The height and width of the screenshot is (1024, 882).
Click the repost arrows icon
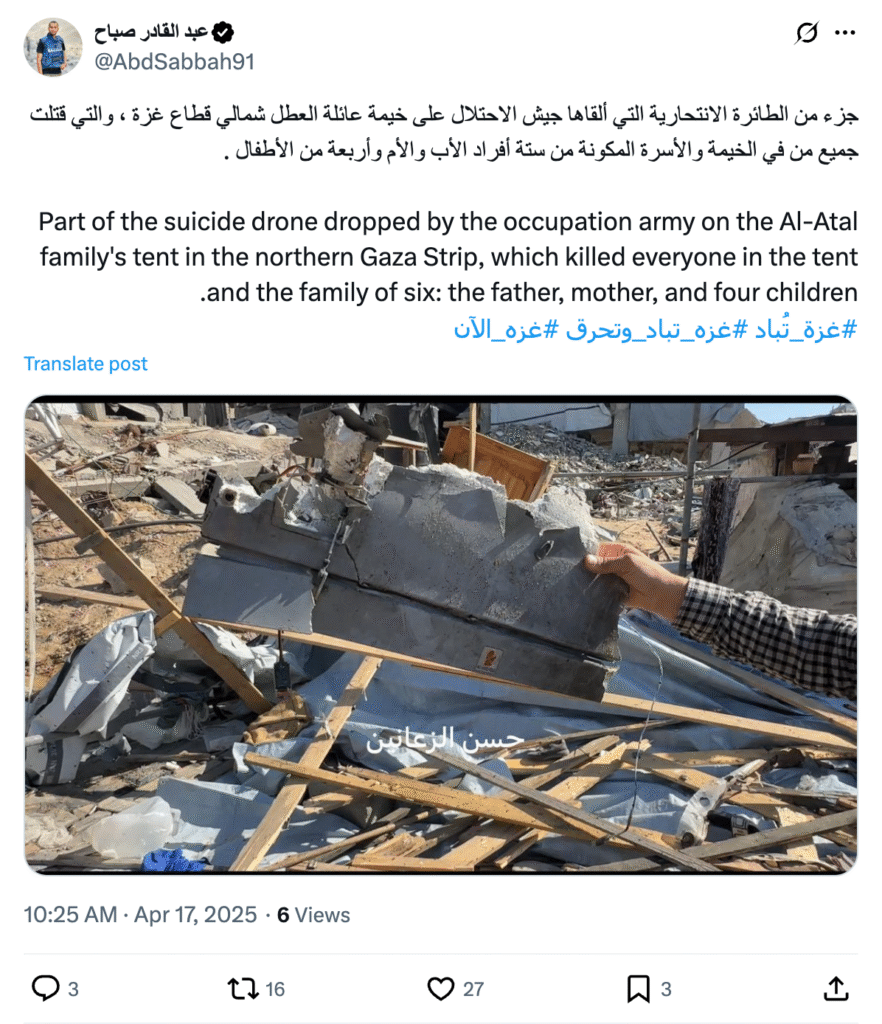click(243, 989)
